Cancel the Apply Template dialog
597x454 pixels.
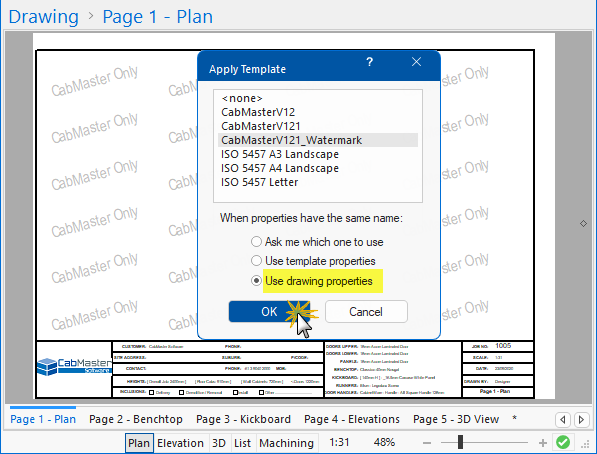pyautogui.click(x=366, y=312)
